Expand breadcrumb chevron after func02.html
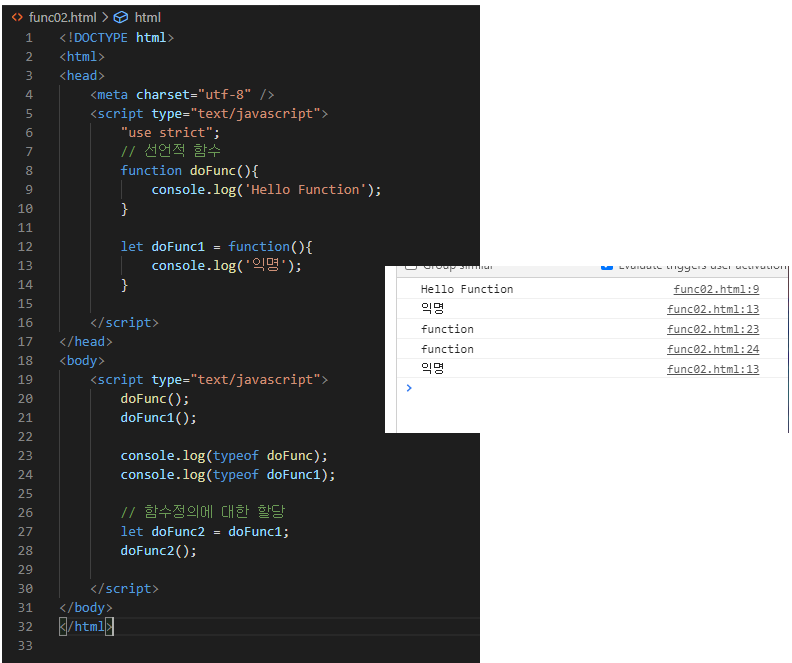 click(x=105, y=18)
